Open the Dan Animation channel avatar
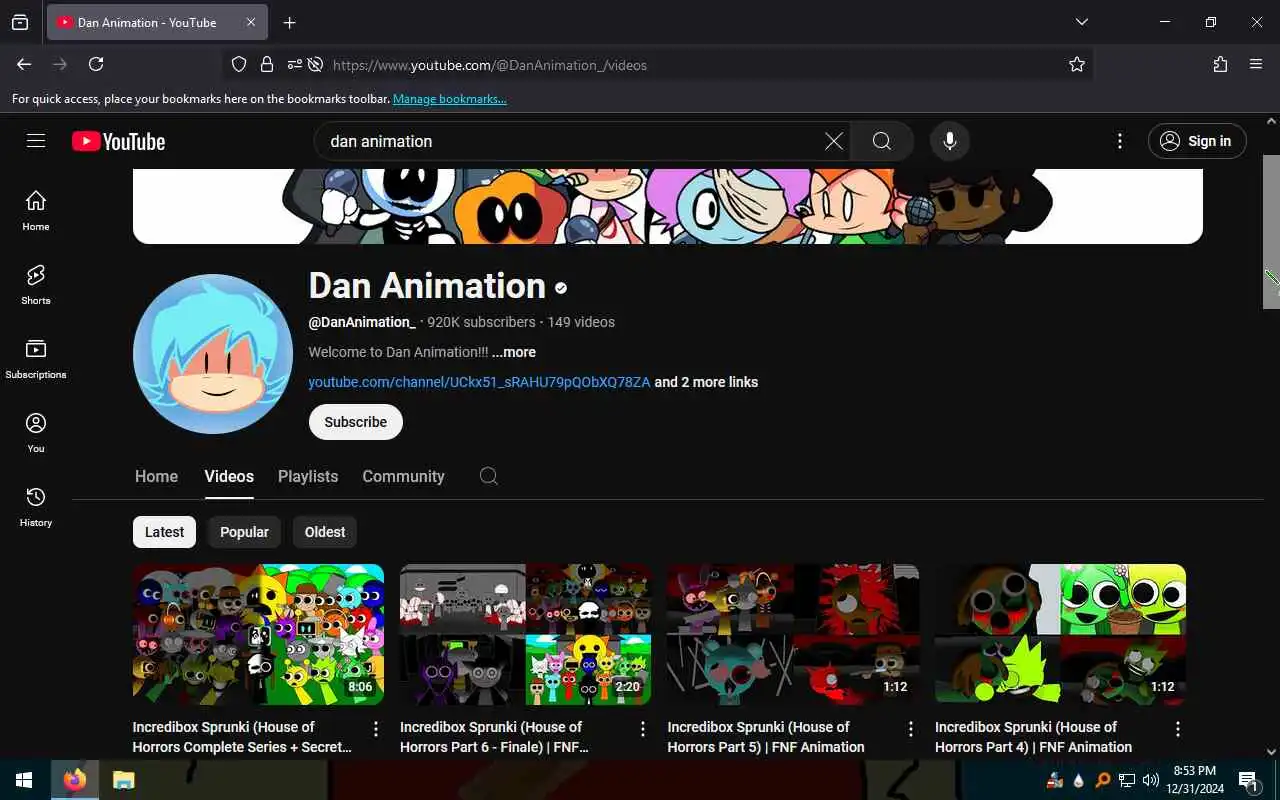This screenshot has height=800, width=1280. (213, 354)
